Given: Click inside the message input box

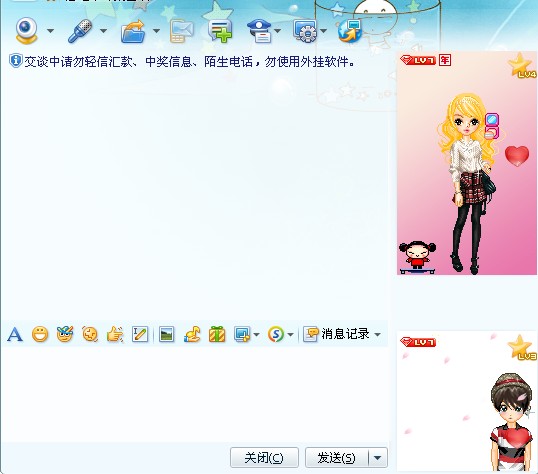Looking at the screenshot, I should [x=196, y=395].
